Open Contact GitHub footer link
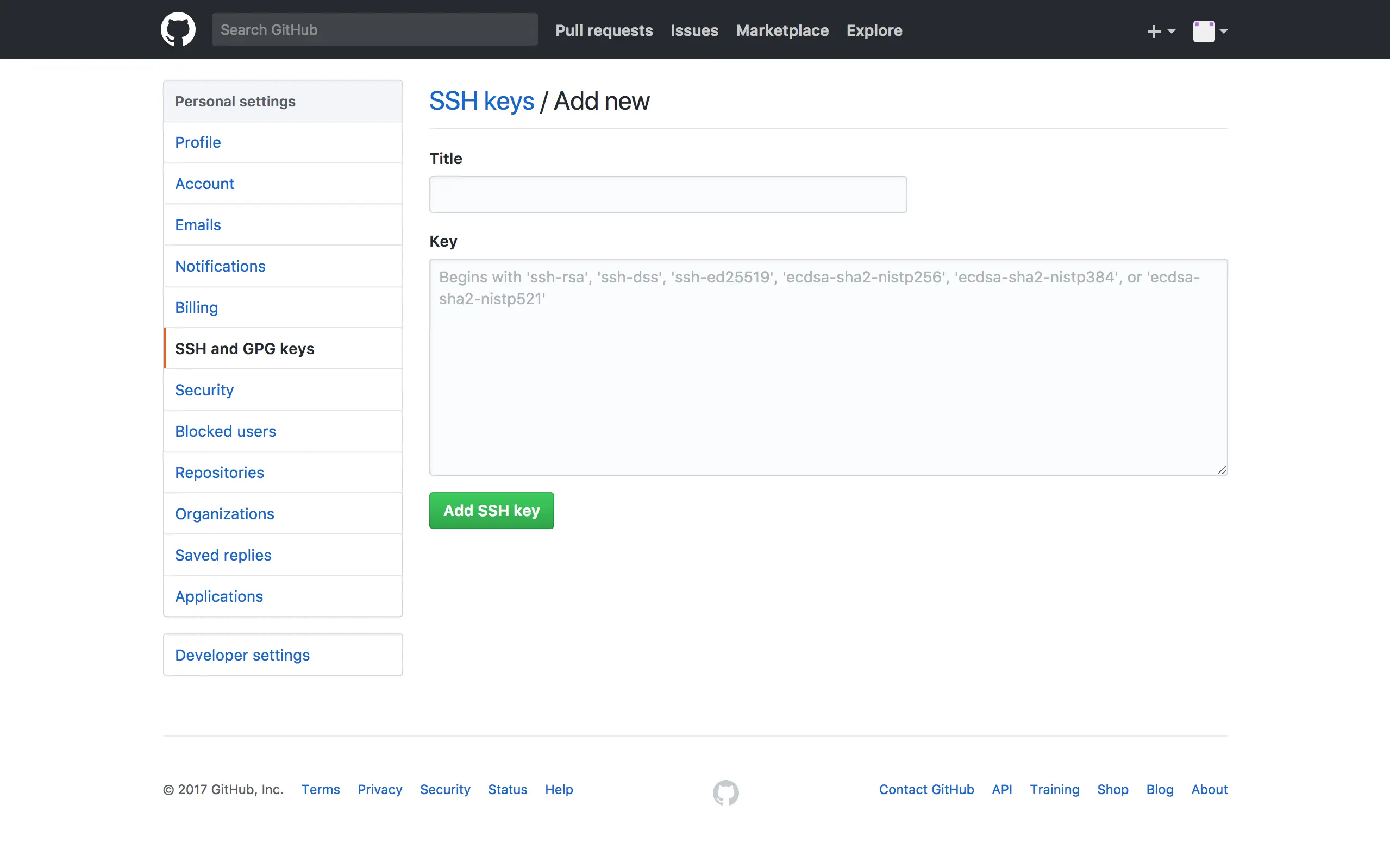The image size is (1390, 868). [926, 789]
